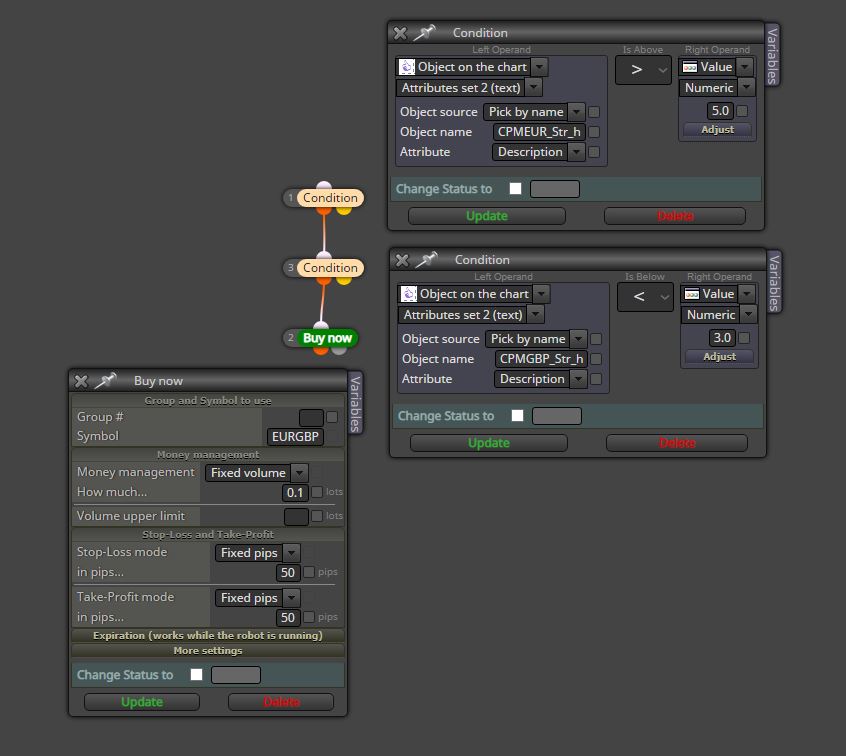846x756 pixels.
Task: Change the Is Below operator dropdown
Action: 645,297
